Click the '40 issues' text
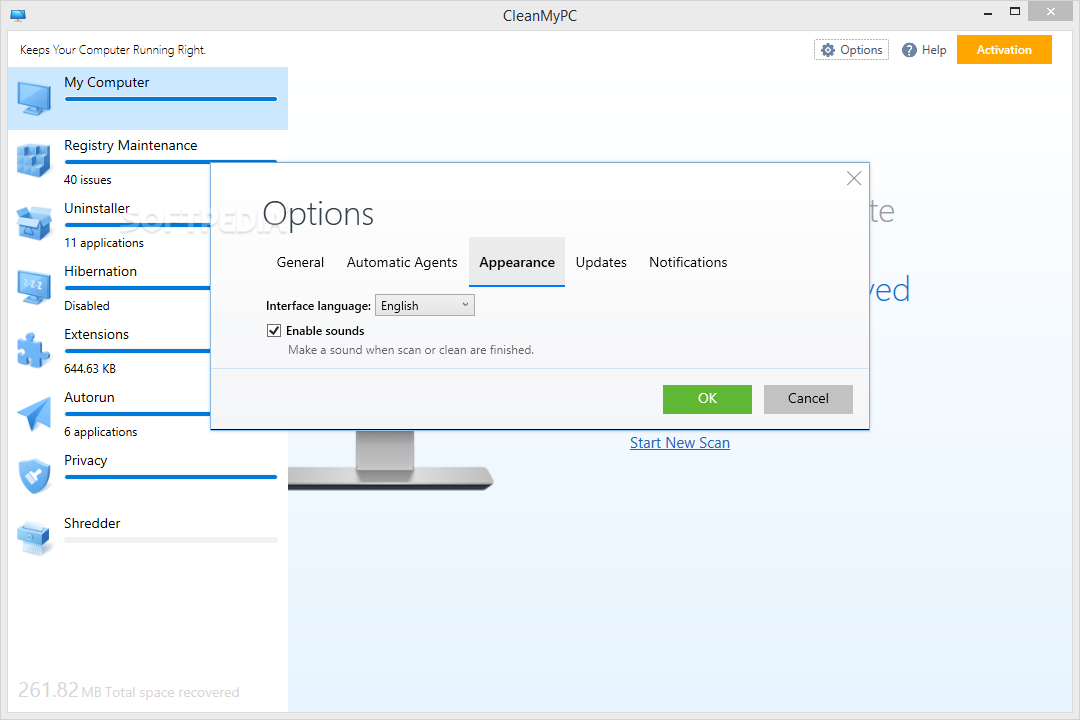Image resolution: width=1080 pixels, height=720 pixels. (x=87, y=180)
